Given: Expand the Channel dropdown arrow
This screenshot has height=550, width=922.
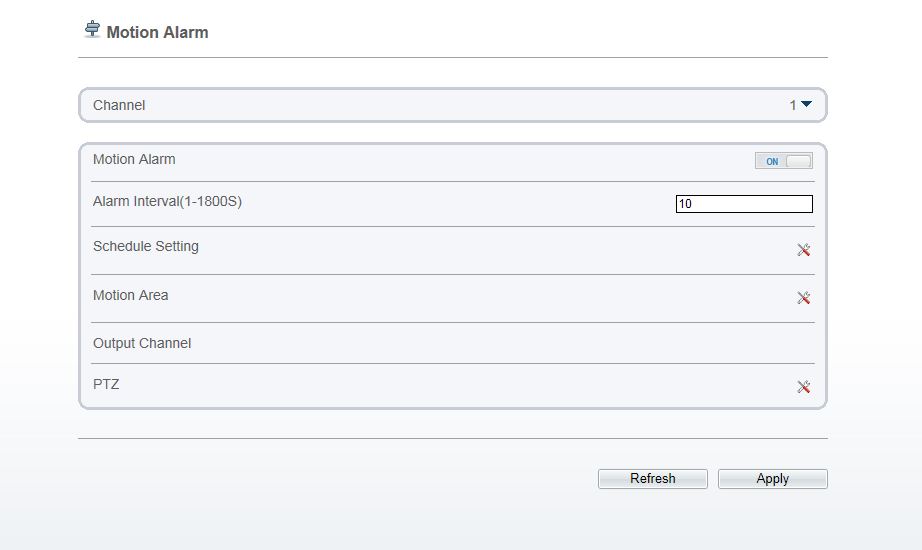Looking at the screenshot, I should [806, 104].
